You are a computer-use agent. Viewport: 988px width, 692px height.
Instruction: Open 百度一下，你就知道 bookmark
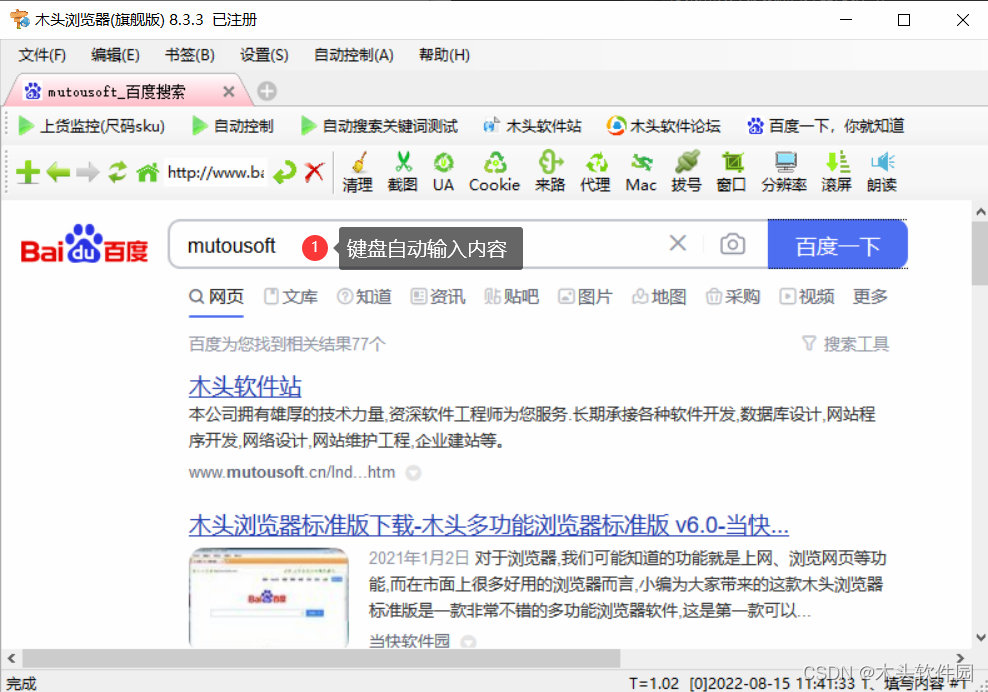pos(826,126)
